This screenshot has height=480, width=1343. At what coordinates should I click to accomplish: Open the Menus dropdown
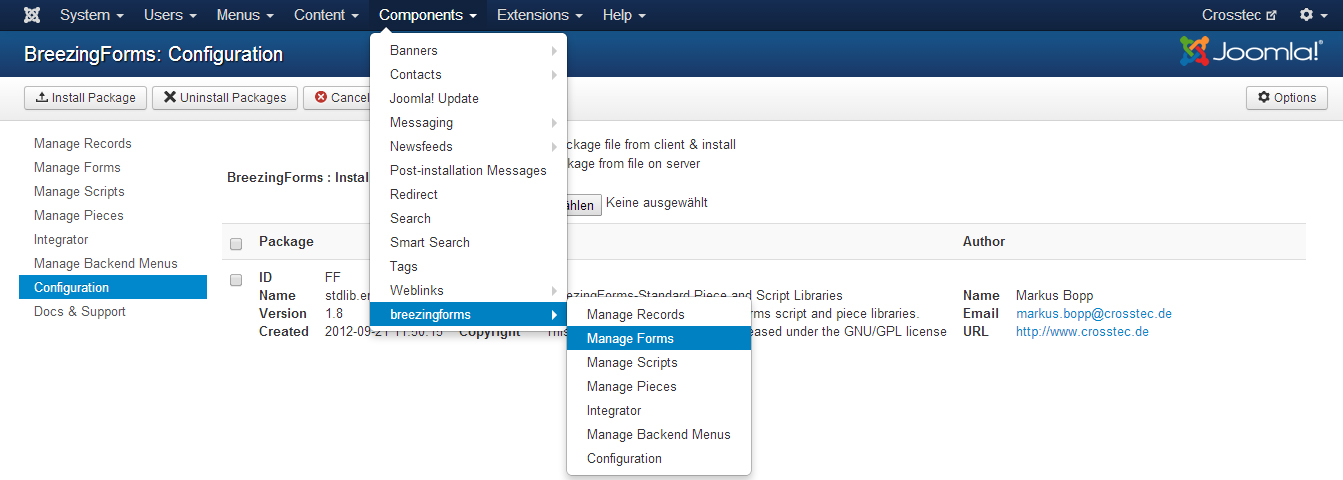pyautogui.click(x=245, y=15)
